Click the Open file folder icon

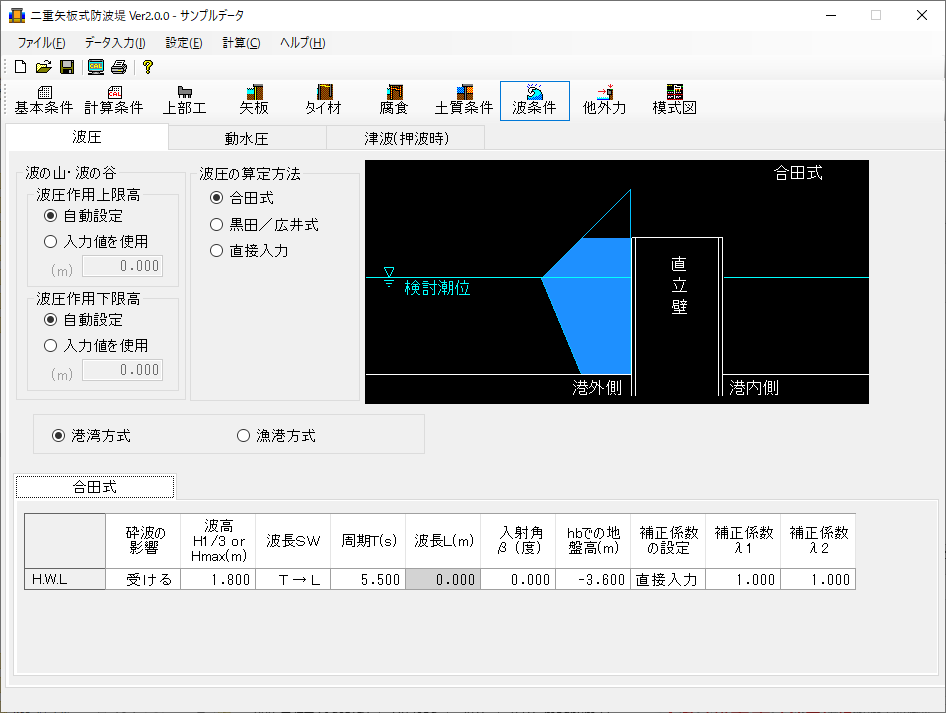point(43,67)
